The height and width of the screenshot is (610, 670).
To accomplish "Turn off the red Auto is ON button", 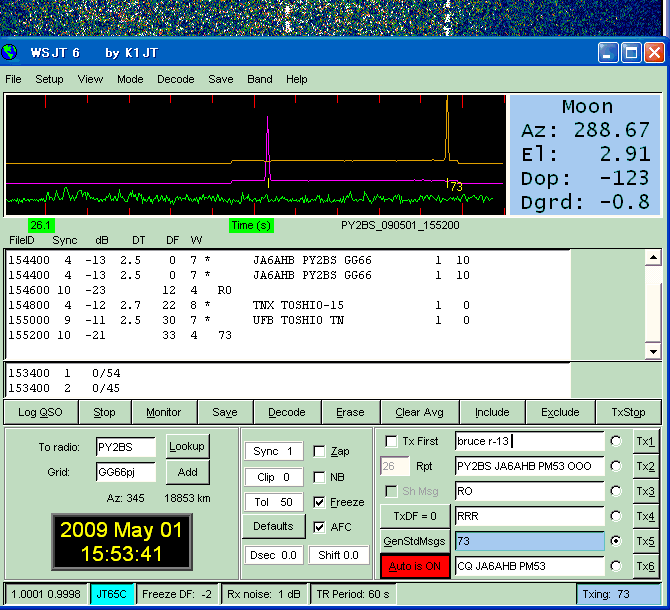I will click(414, 566).
